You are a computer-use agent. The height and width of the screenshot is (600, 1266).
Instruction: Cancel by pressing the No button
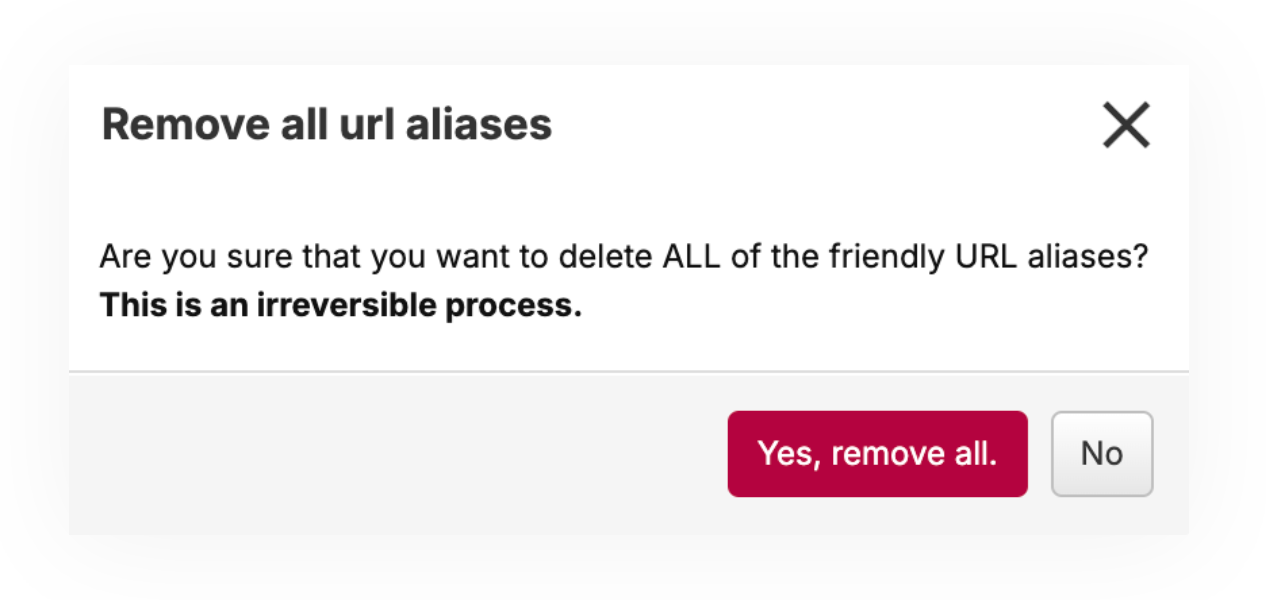coord(1101,454)
